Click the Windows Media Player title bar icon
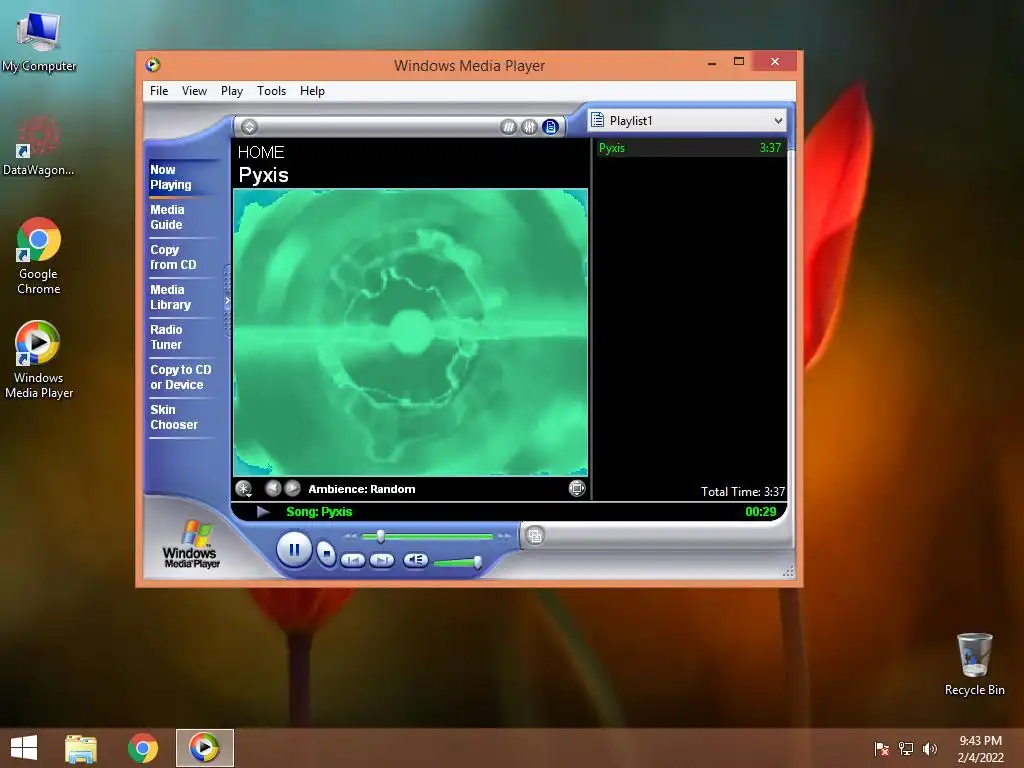The image size is (1024, 768). click(x=153, y=64)
